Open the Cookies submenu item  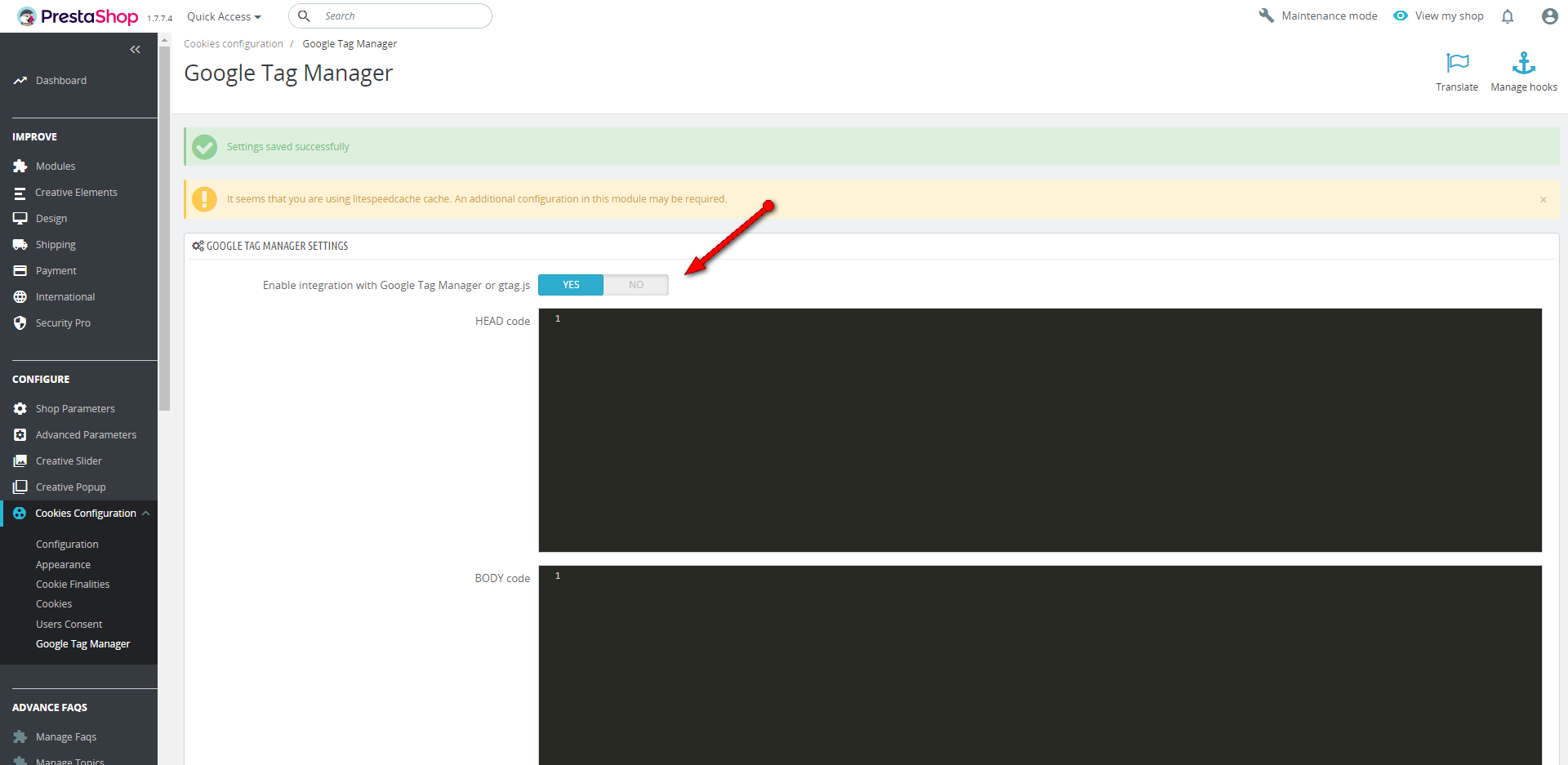pyautogui.click(x=54, y=604)
